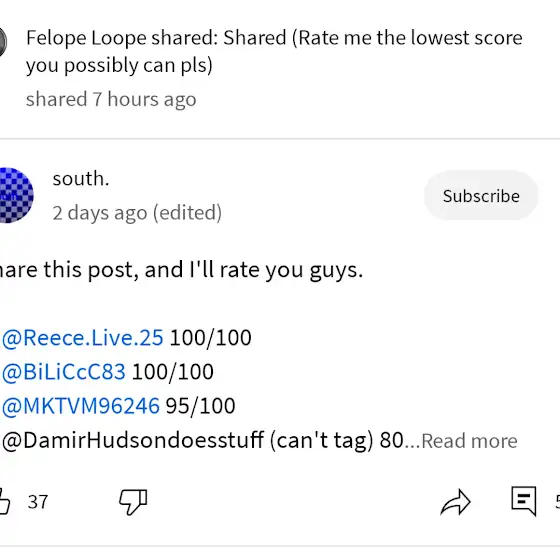Viewport: 560px width, 560px height.
Task: Click the 37 likes count
Action: coord(38,502)
